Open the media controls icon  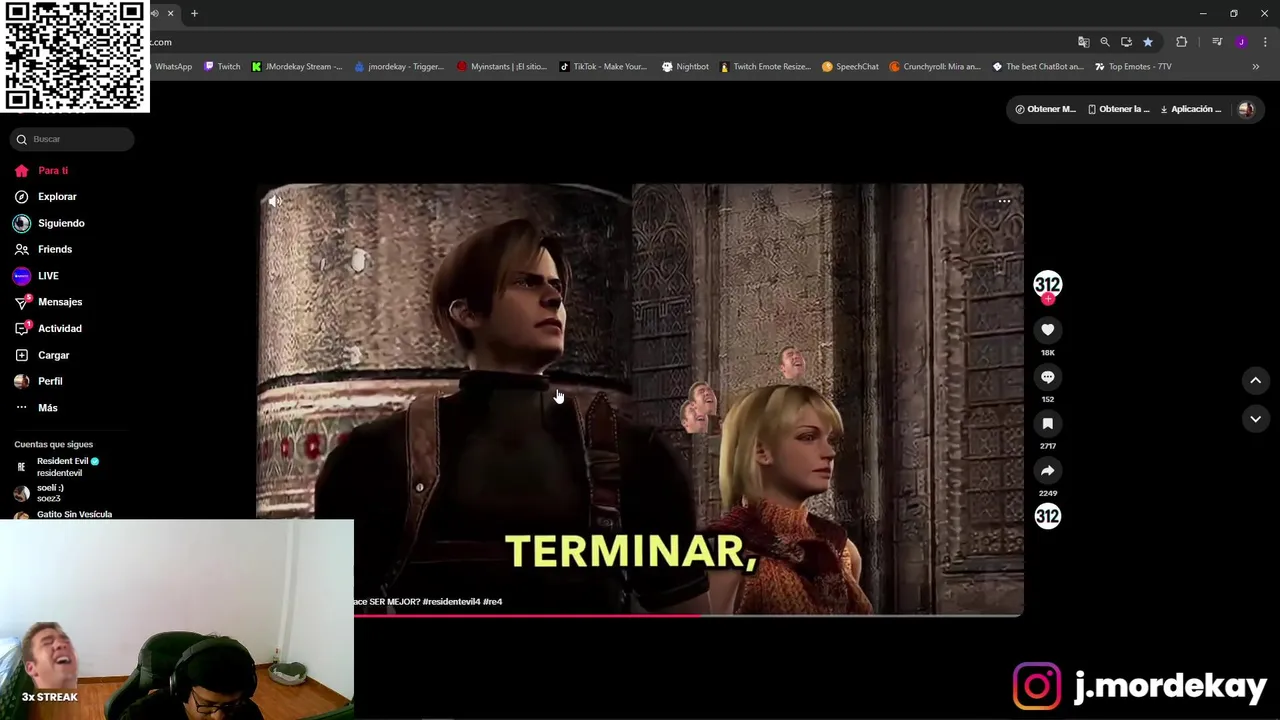(1217, 42)
